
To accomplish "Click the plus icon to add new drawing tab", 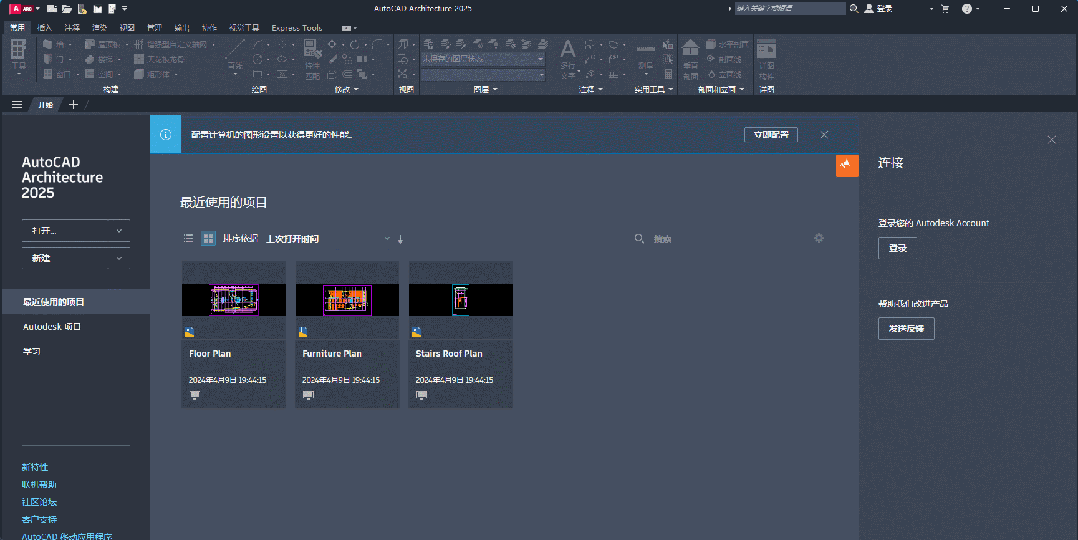I will click(x=73, y=105).
